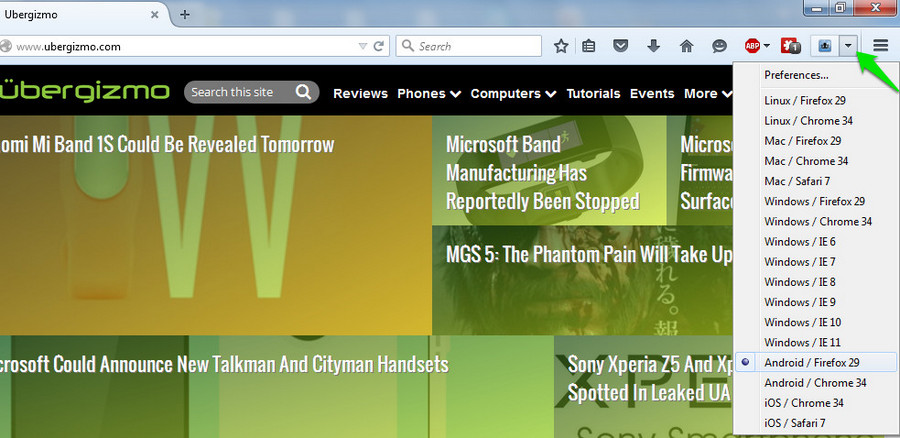Open a new tab with plus button
The image size is (900, 438).
pyautogui.click(x=184, y=15)
